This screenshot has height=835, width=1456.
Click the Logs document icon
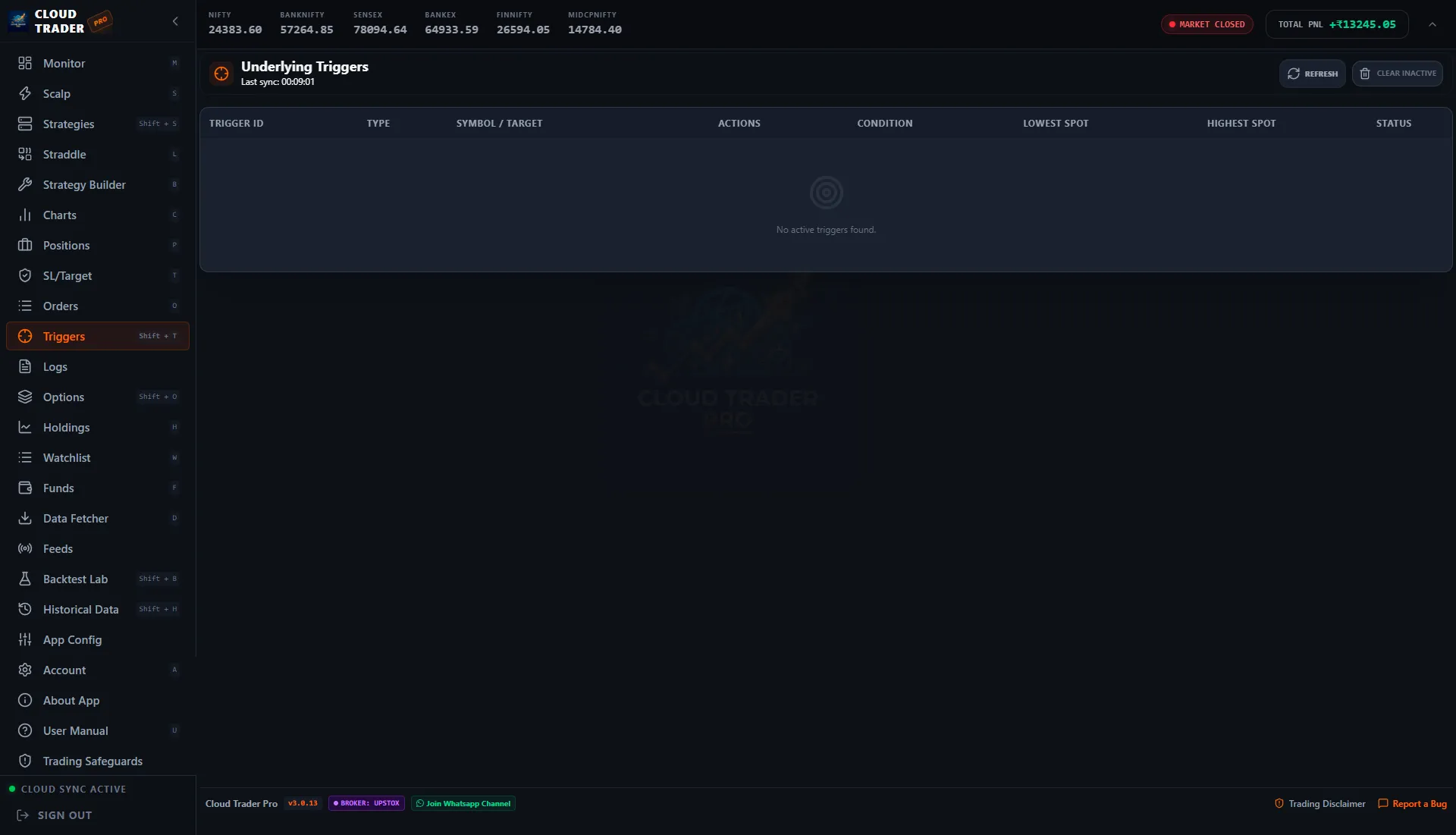(x=25, y=366)
